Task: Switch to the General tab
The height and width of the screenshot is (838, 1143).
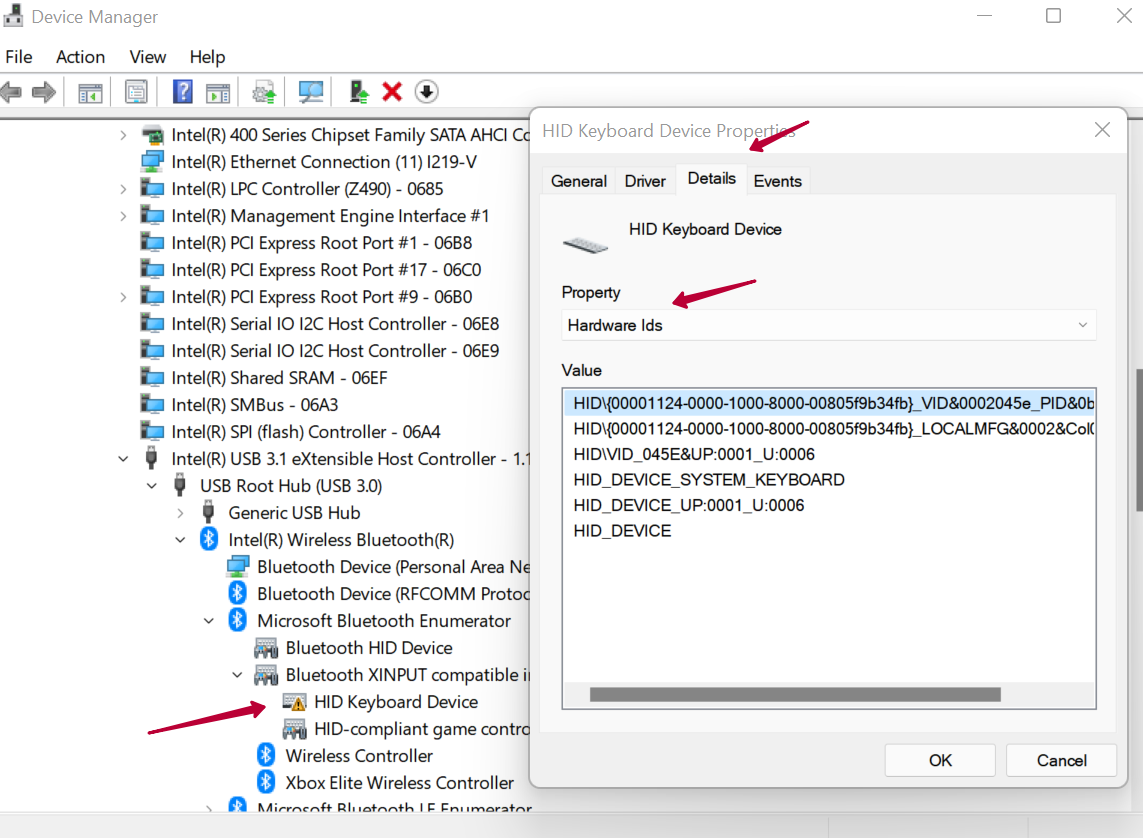Action: click(x=579, y=181)
